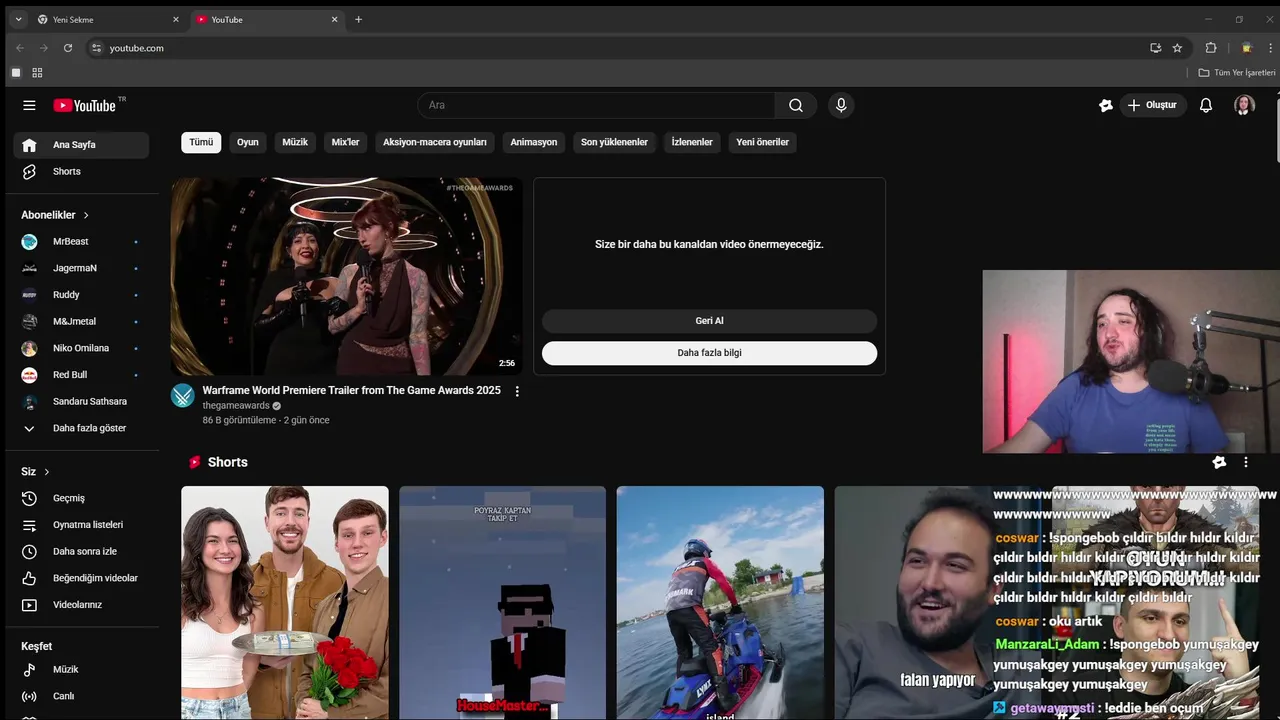Select the Tümü filter chip
Screen dimensions: 1280x720
coord(201,142)
